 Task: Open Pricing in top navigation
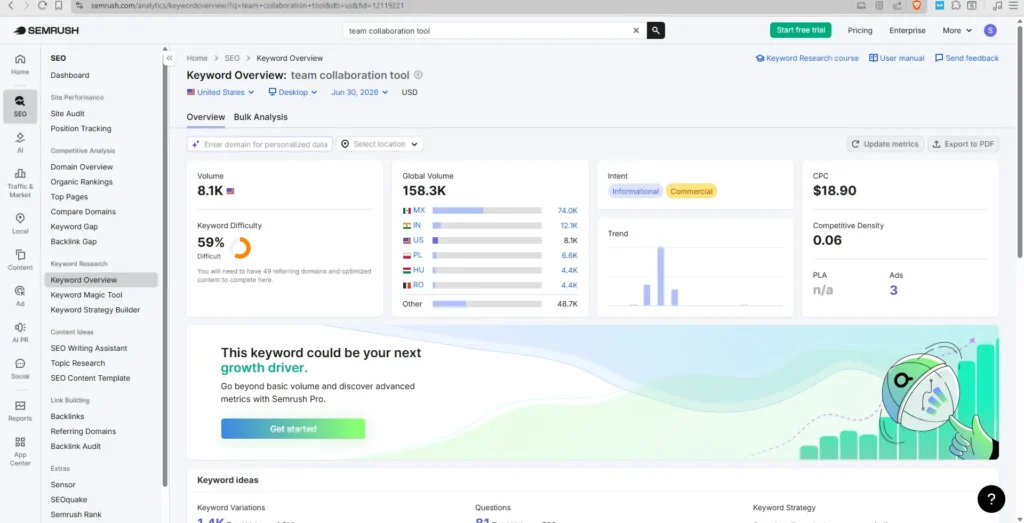point(859,31)
